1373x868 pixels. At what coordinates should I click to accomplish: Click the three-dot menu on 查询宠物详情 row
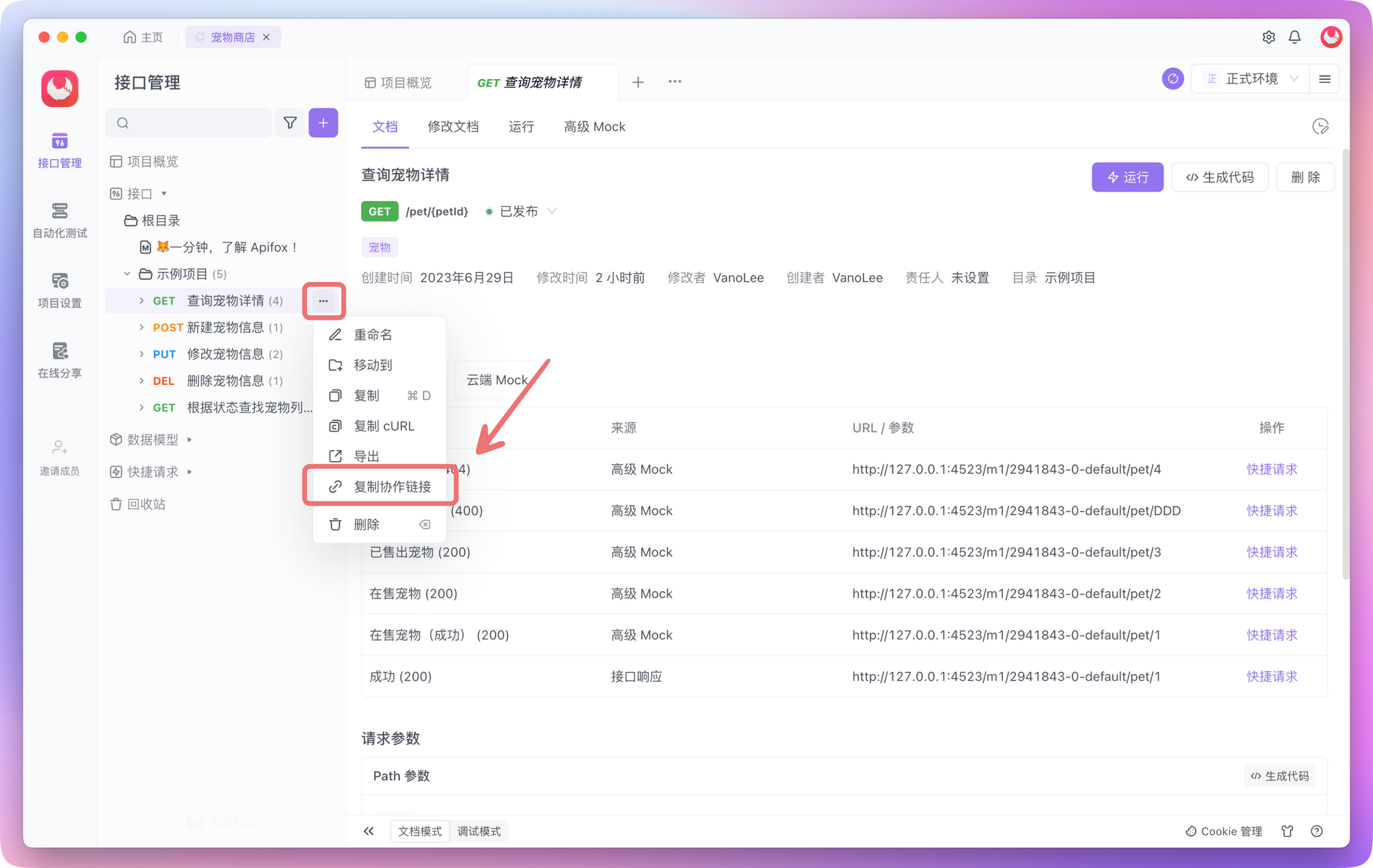tap(323, 301)
